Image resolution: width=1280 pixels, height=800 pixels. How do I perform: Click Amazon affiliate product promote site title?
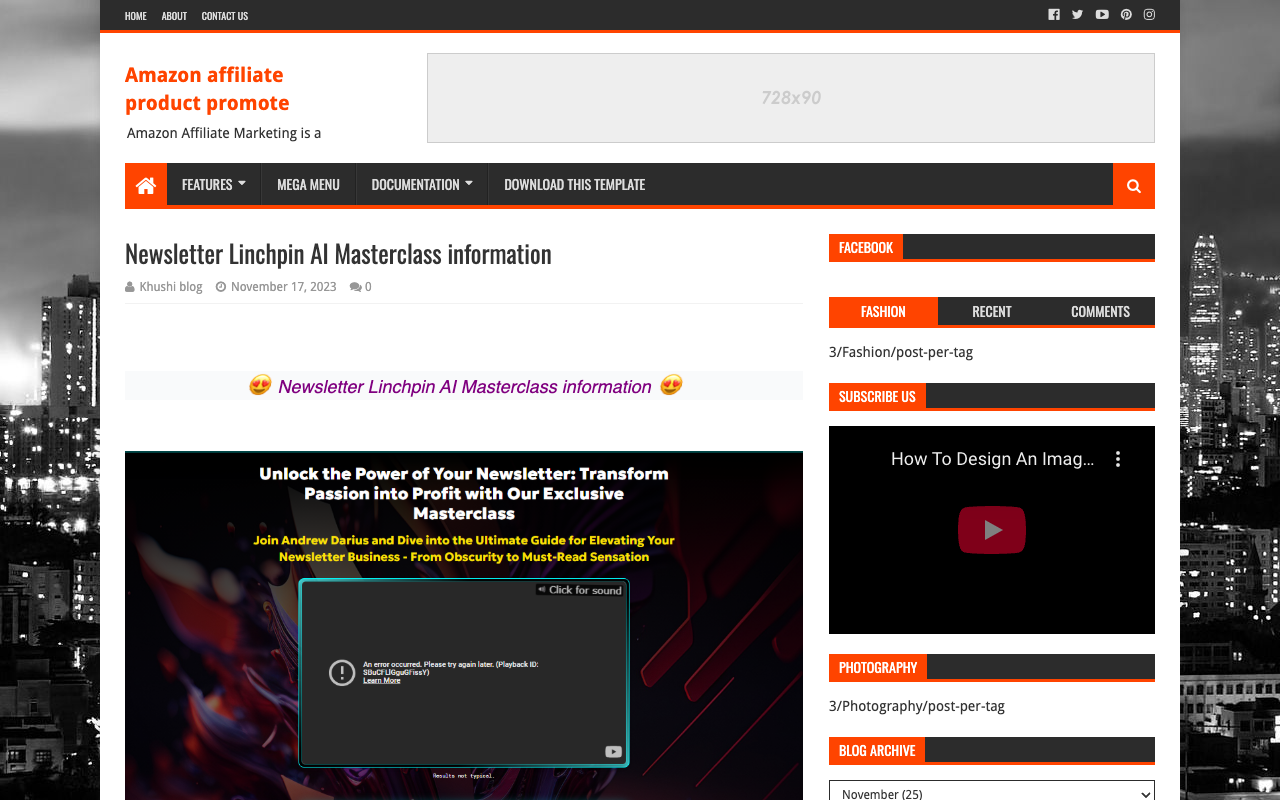[207, 89]
